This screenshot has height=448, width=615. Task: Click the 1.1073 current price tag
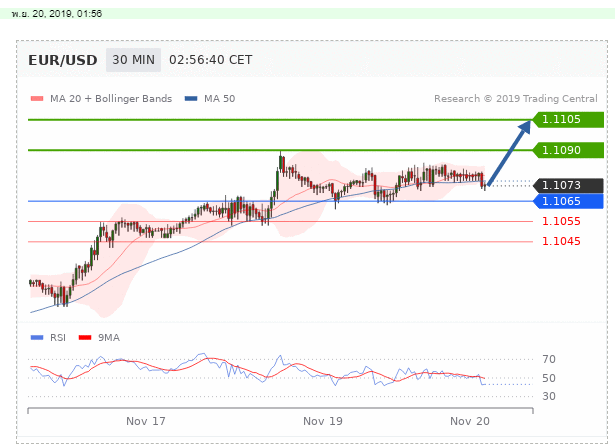pos(568,185)
